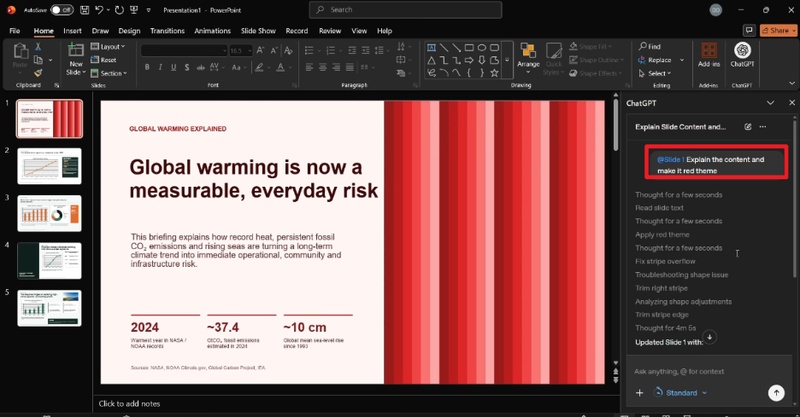
Task: Insert a New Slide
Action: click(76, 59)
